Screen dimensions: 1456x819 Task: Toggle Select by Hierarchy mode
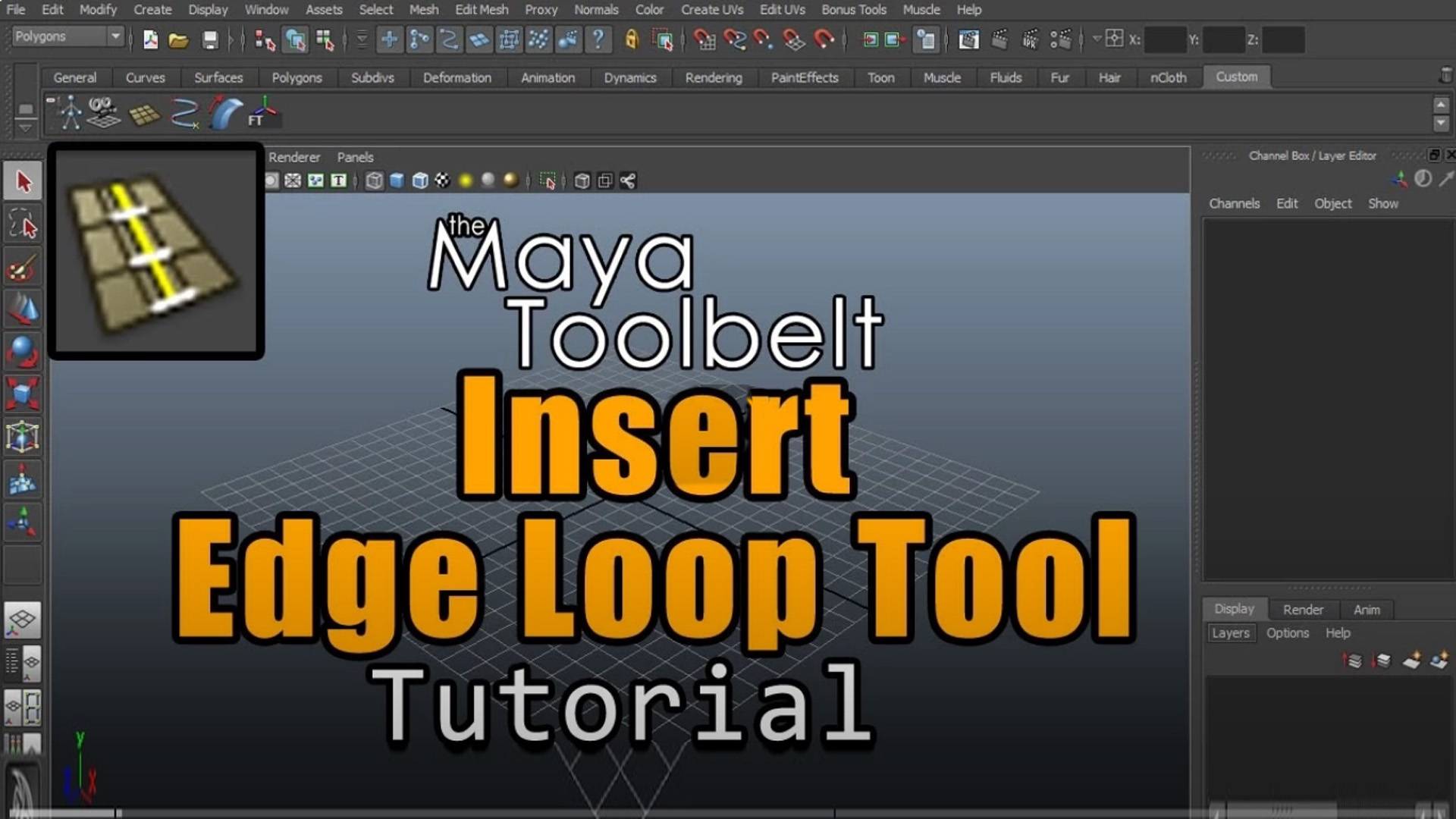coord(265,39)
